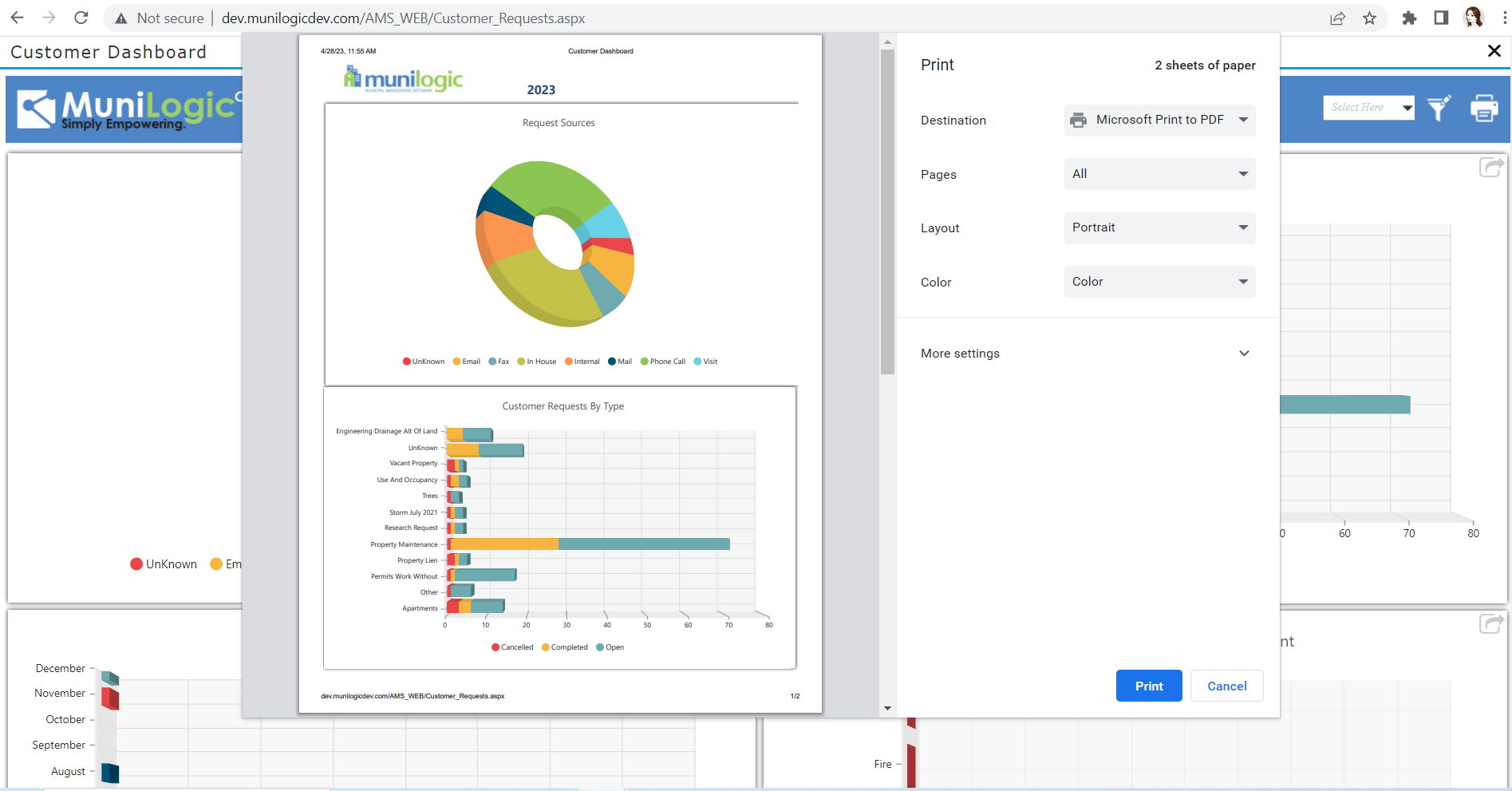Viewport: 1512px width, 791px height.
Task: Bookmark this page with the star icon
Action: coord(1369,18)
